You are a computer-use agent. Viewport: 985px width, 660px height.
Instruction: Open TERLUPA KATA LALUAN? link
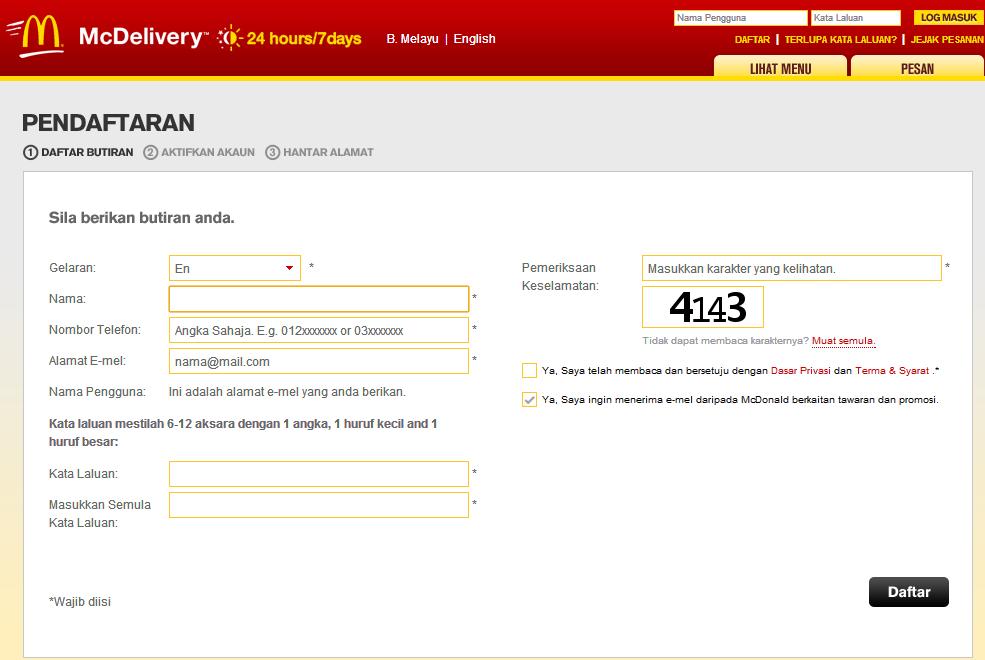(x=841, y=40)
